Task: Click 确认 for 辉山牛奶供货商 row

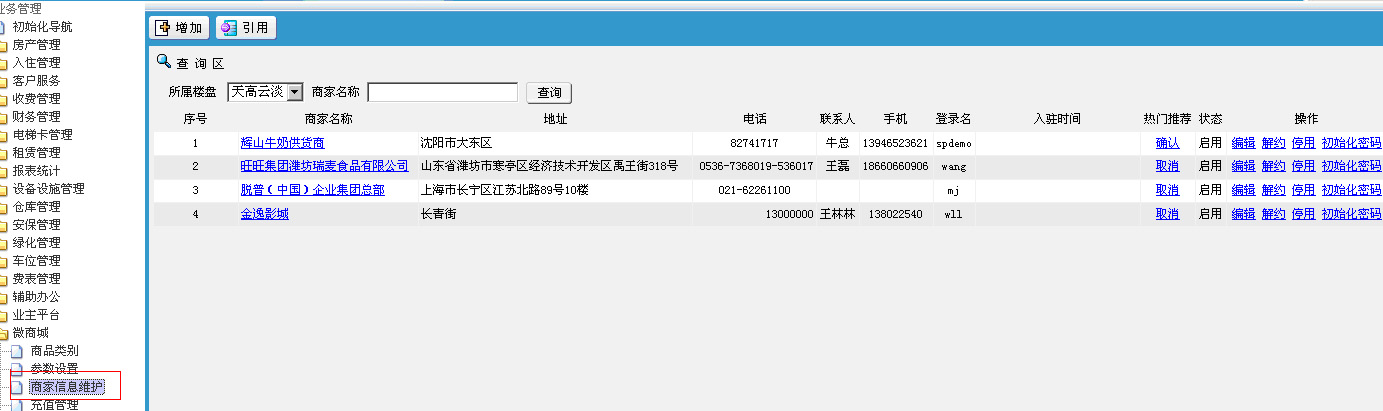Action: coord(1168,143)
